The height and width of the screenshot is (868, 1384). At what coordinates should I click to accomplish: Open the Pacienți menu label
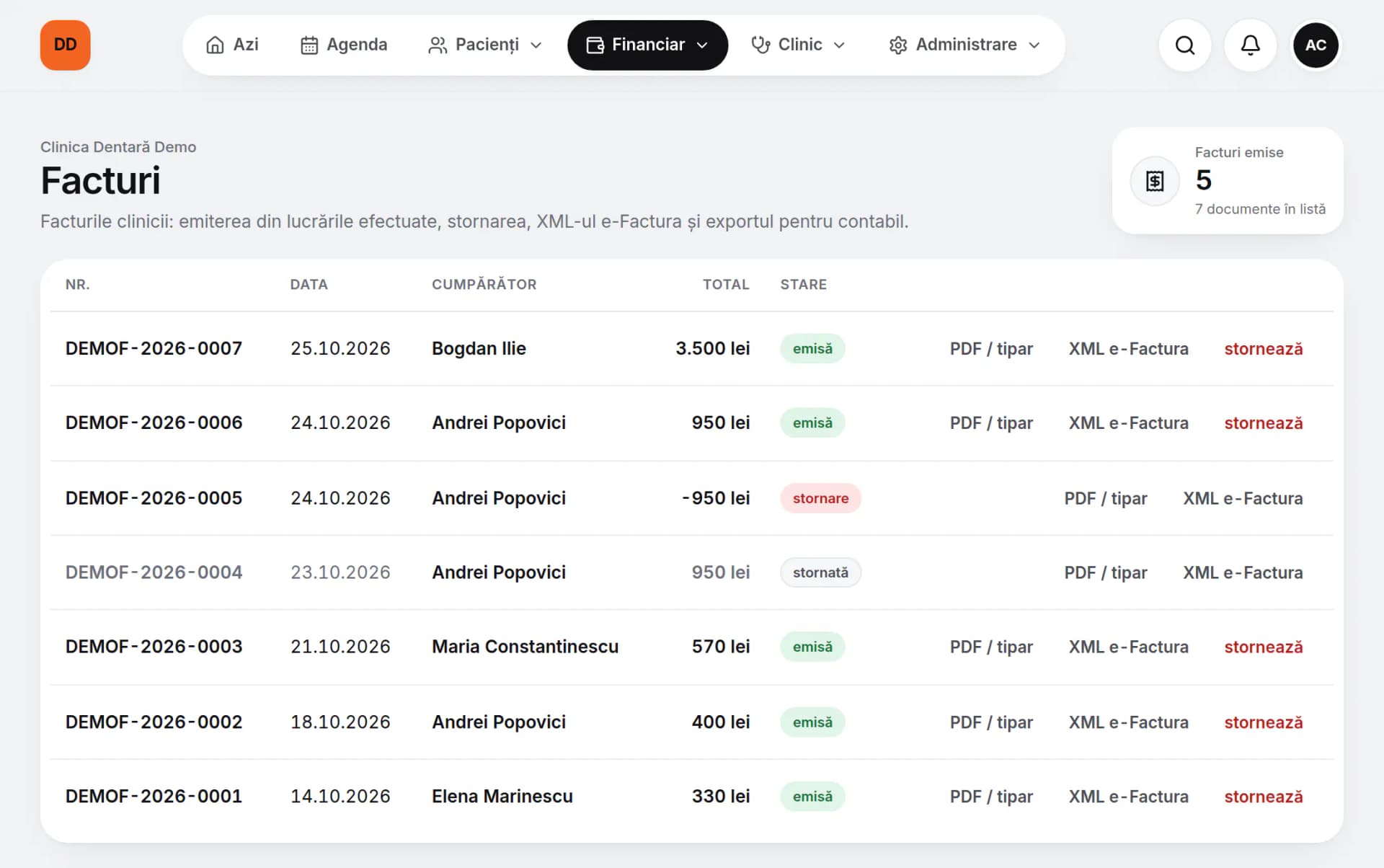click(487, 45)
